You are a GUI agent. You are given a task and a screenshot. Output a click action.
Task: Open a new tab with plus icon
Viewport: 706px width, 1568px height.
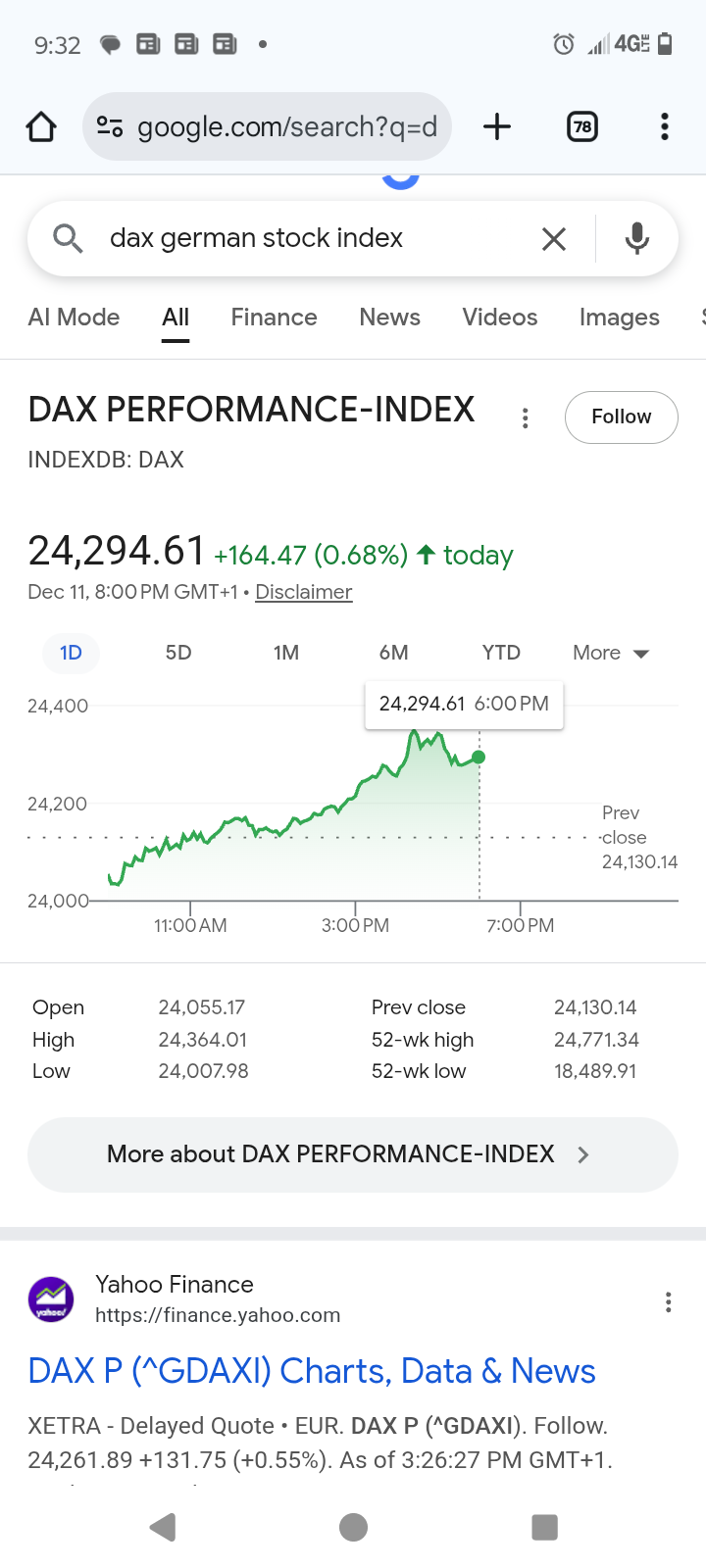(497, 126)
